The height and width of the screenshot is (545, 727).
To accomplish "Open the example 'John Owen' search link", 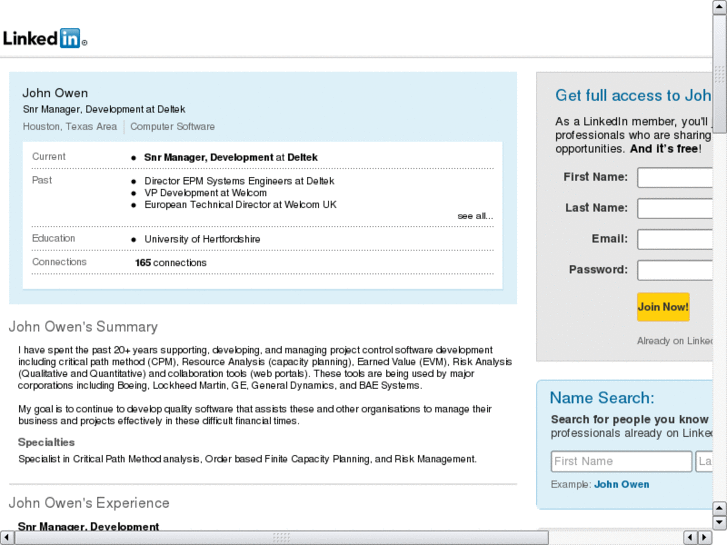I will point(621,485).
